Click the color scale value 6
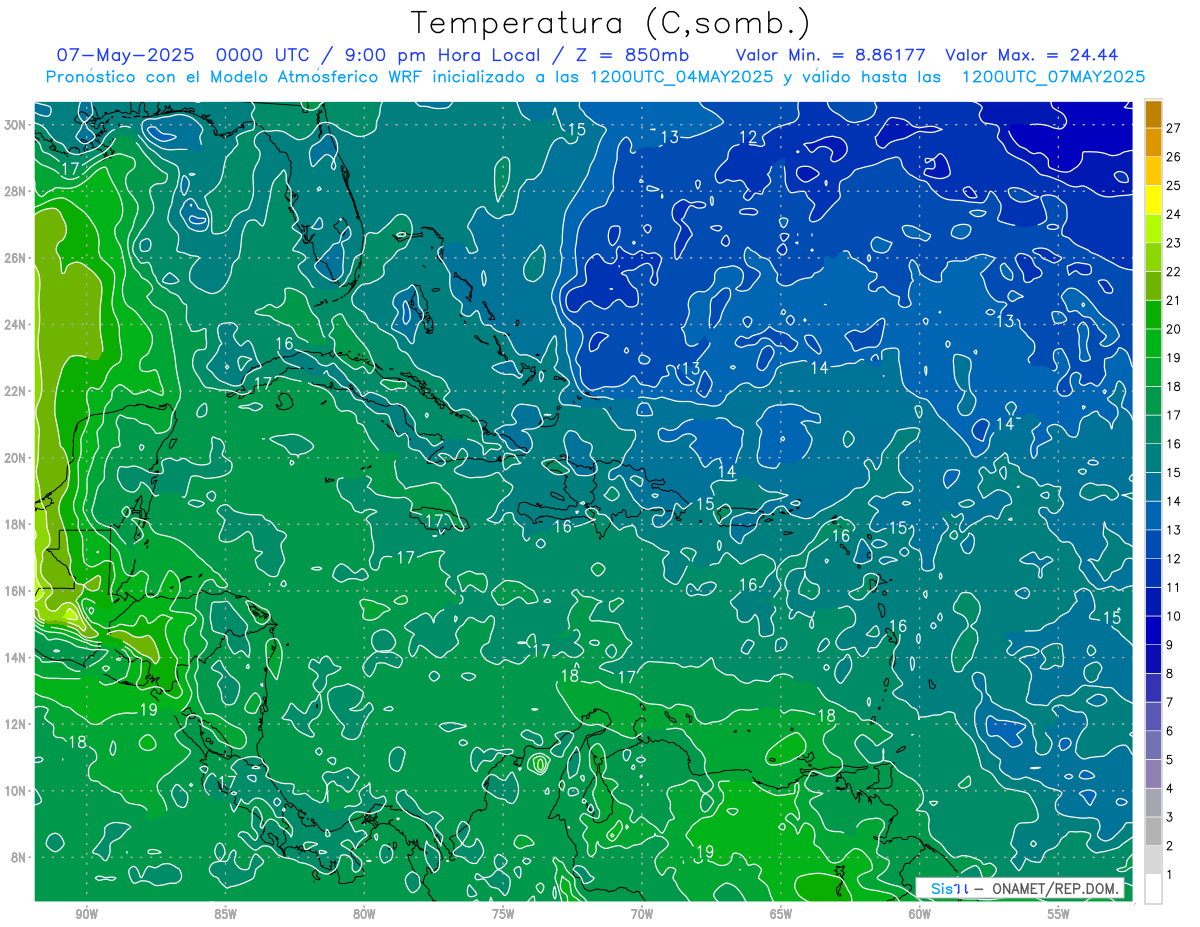This screenshot has width=1200, height=927. tap(1170, 731)
